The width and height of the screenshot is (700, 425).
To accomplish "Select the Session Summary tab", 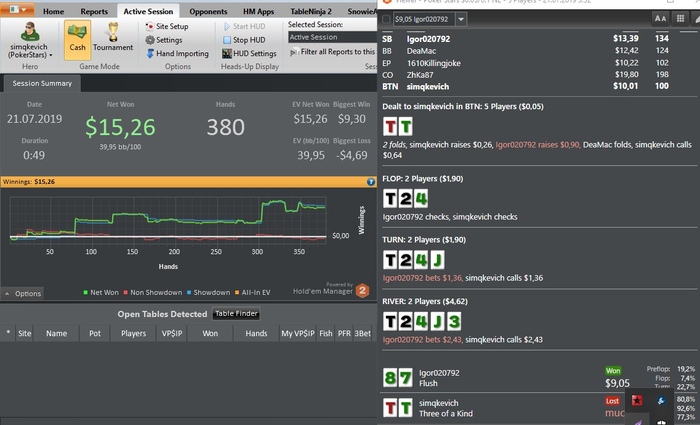I will [42, 83].
